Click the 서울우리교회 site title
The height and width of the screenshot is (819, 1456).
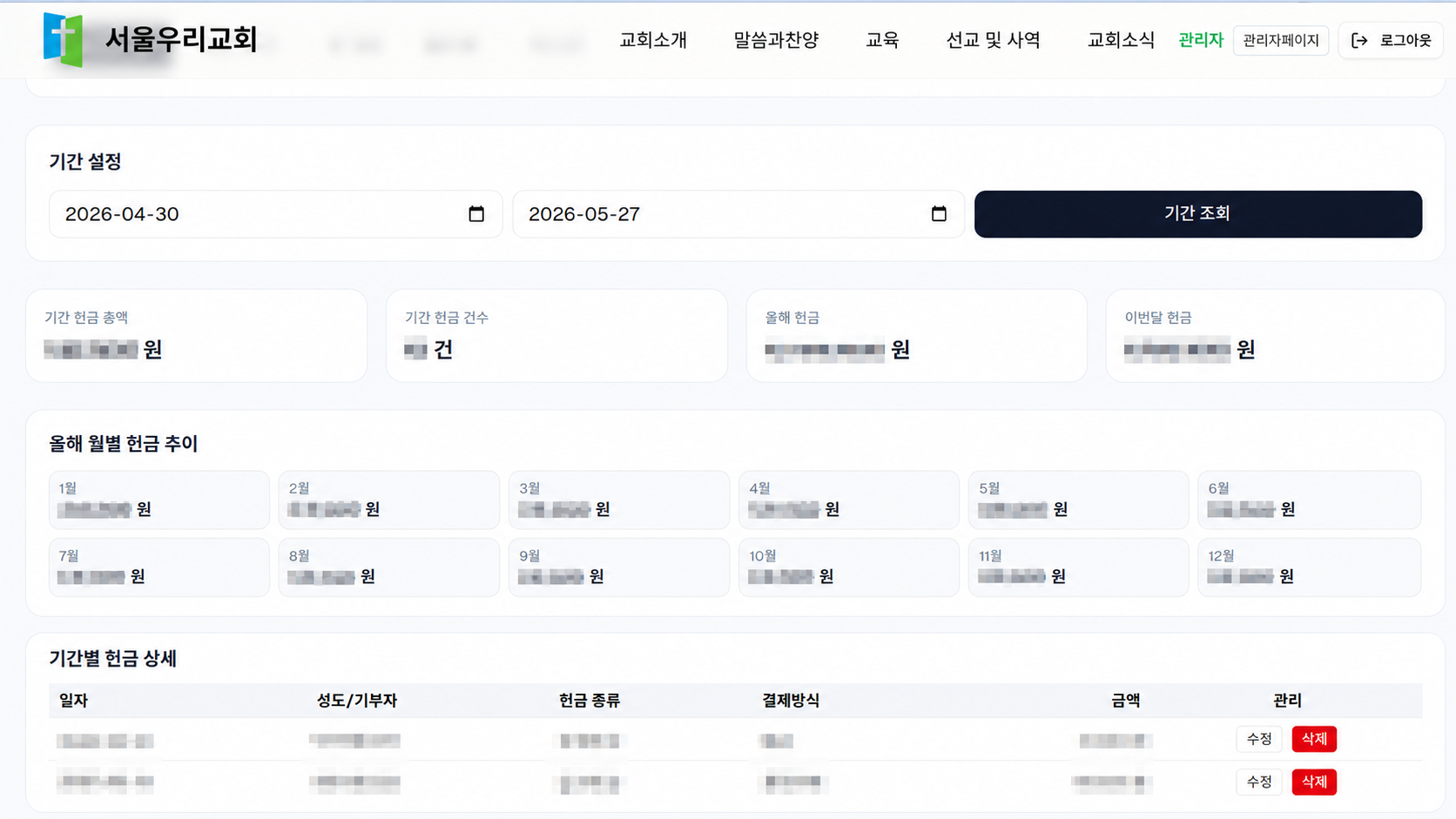tap(181, 39)
